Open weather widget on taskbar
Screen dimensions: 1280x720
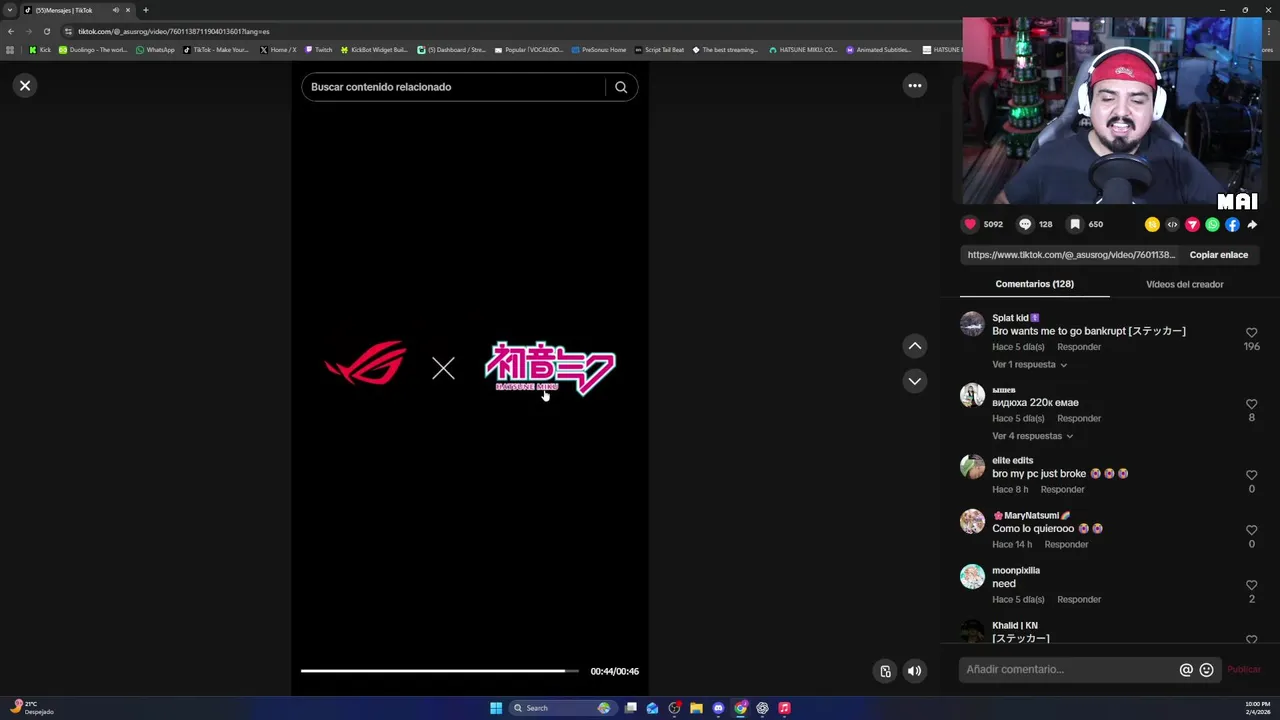(x=30, y=708)
